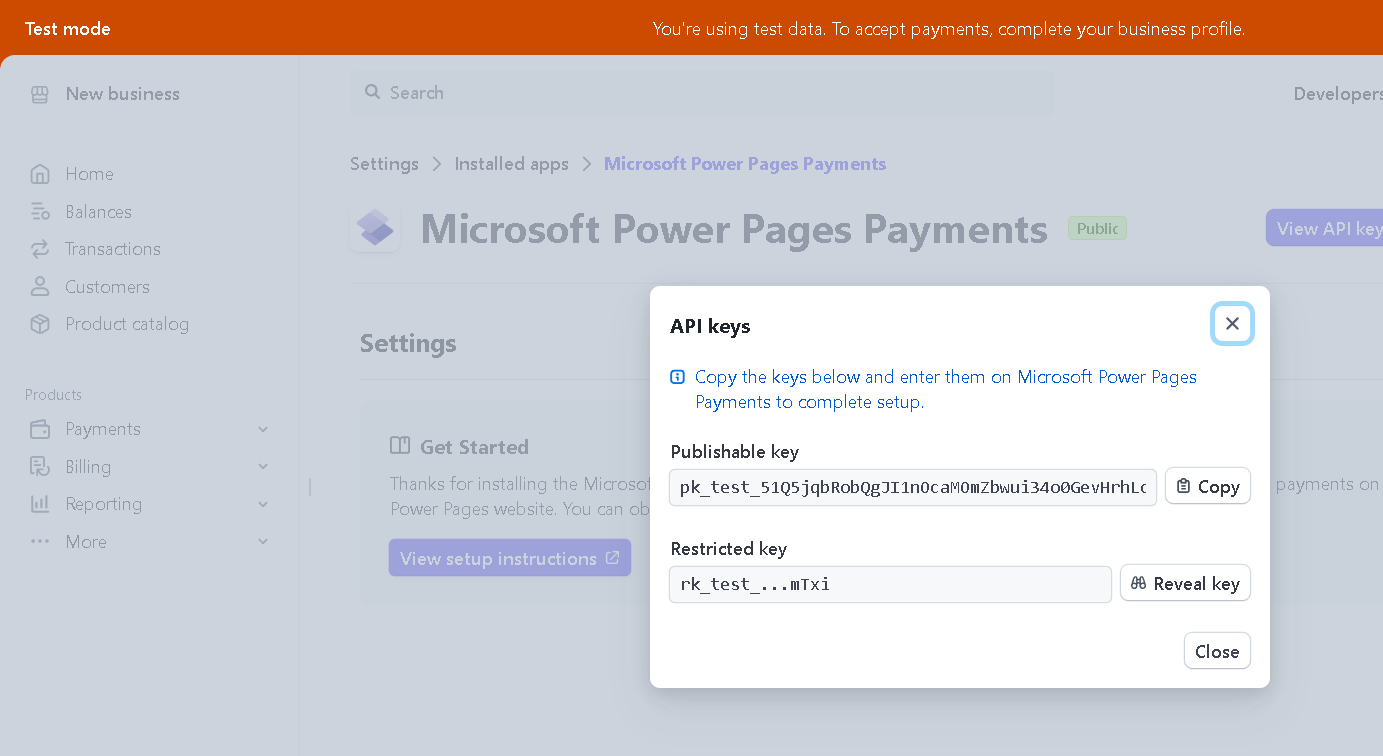Click the Transactions arrows icon
Image resolution: width=1383 pixels, height=756 pixels.
pyautogui.click(x=40, y=249)
